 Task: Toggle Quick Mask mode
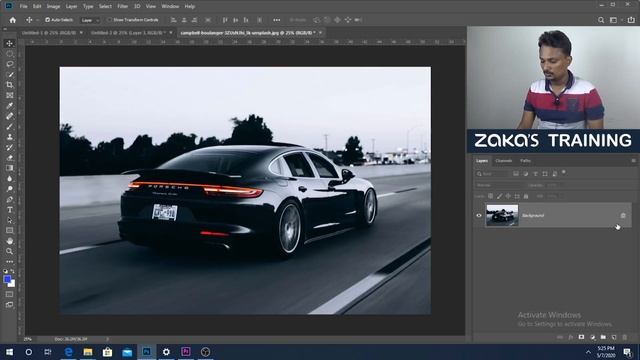pos(9,294)
